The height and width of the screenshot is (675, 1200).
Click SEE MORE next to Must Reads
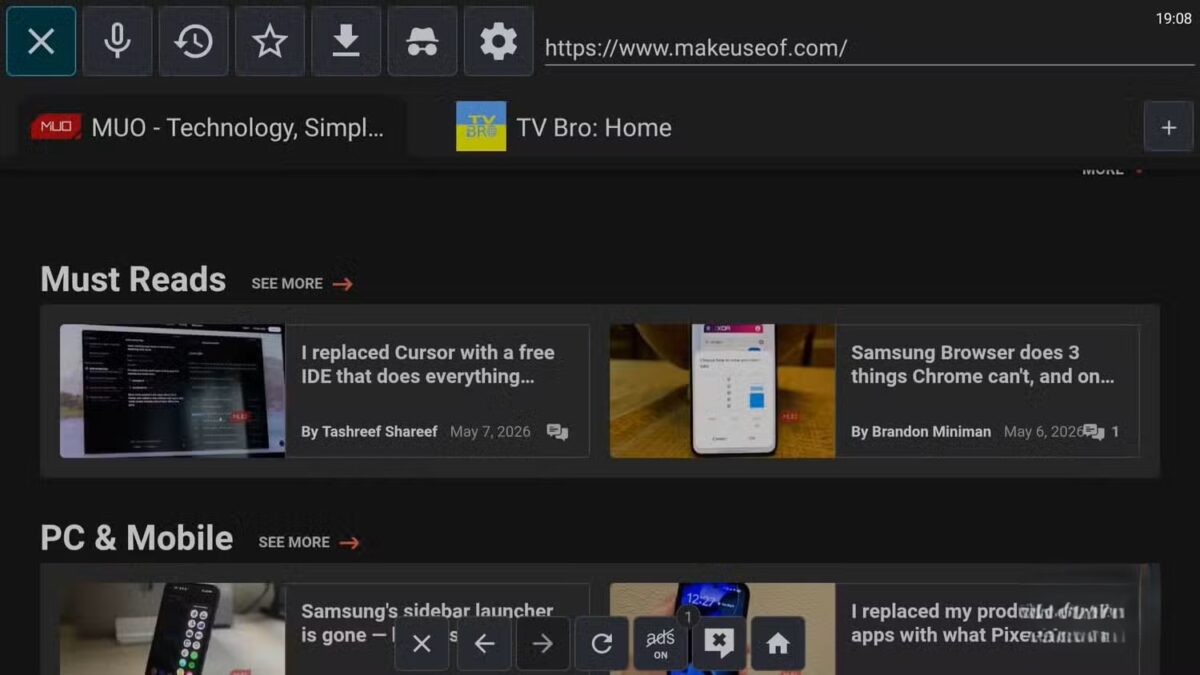(302, 284)
